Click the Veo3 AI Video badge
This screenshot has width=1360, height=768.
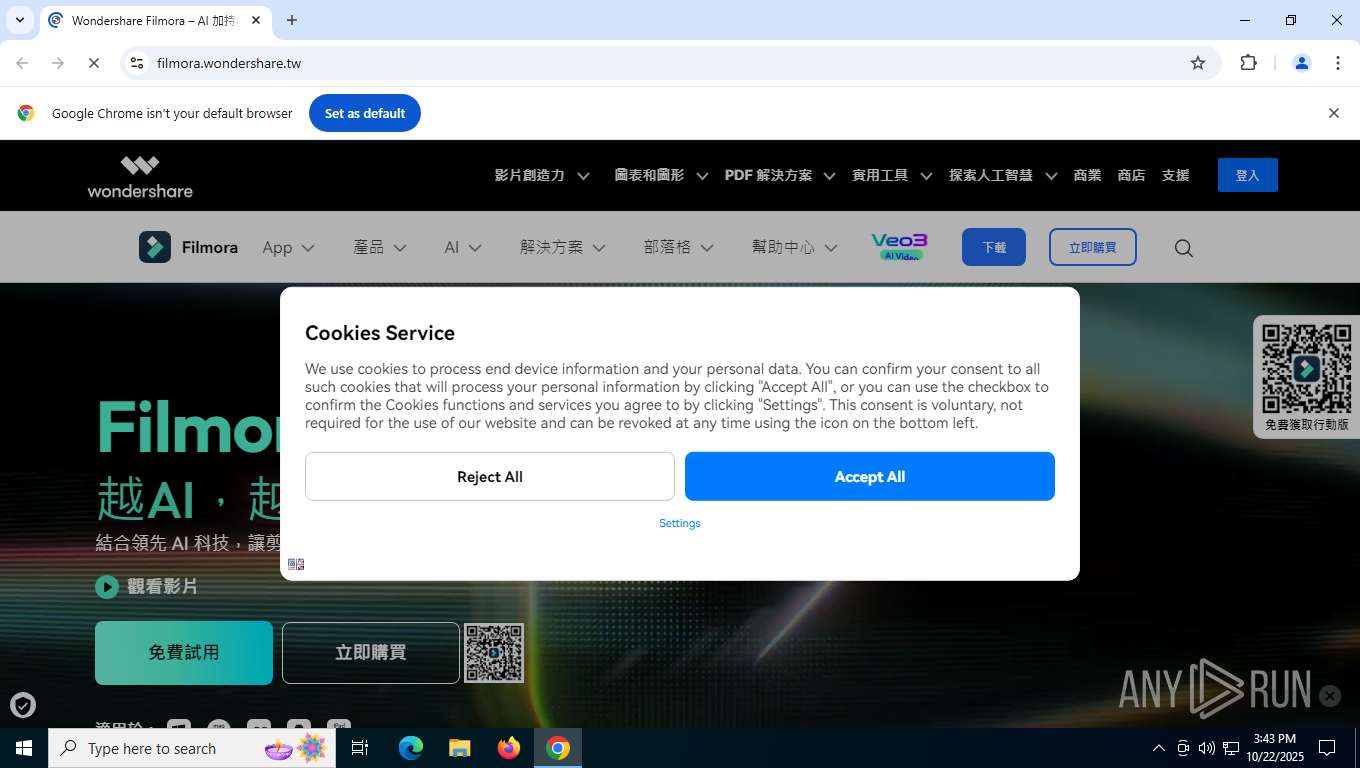[899, 247]
